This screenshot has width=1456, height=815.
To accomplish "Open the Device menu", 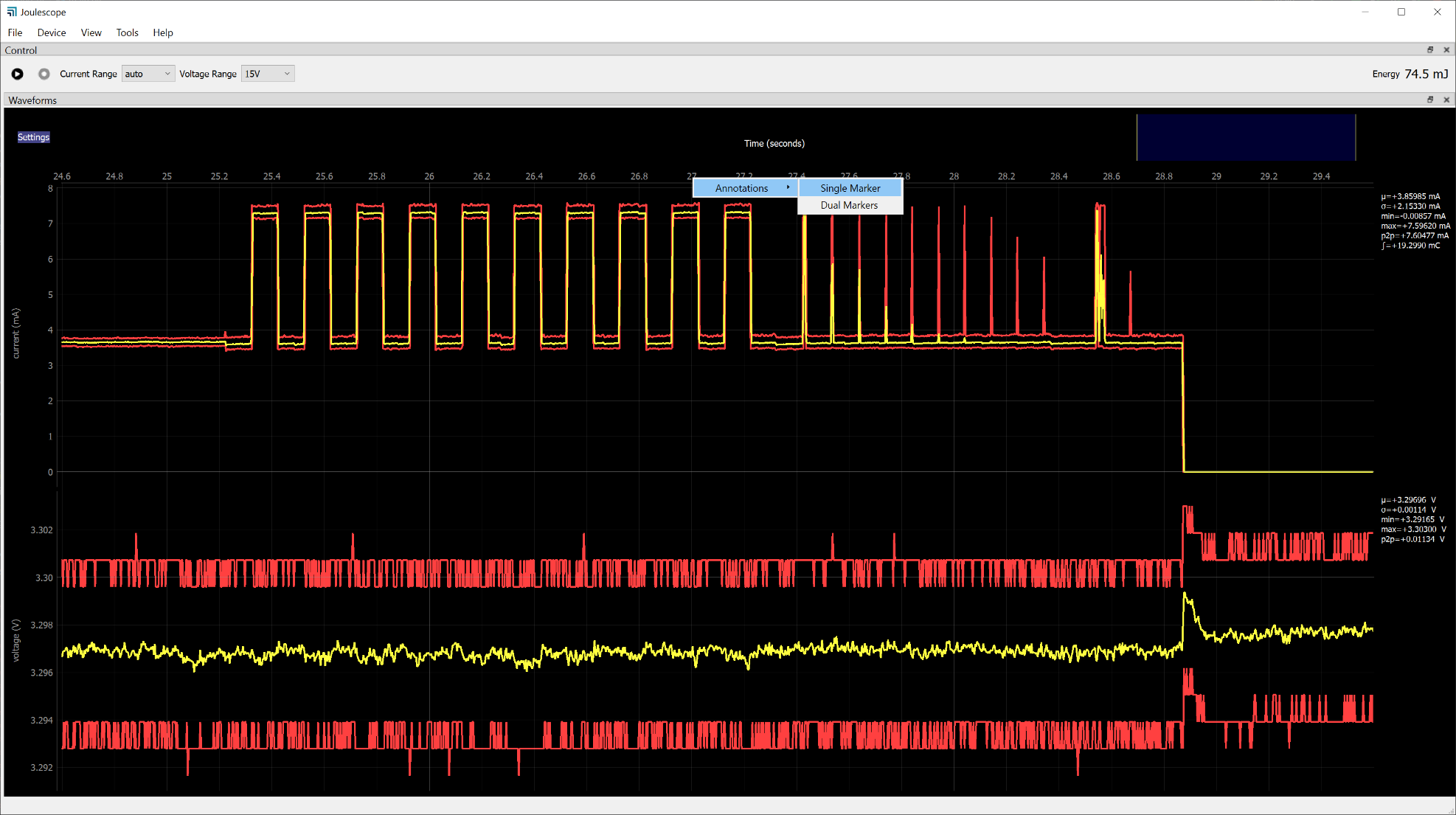I will (52, 32).
